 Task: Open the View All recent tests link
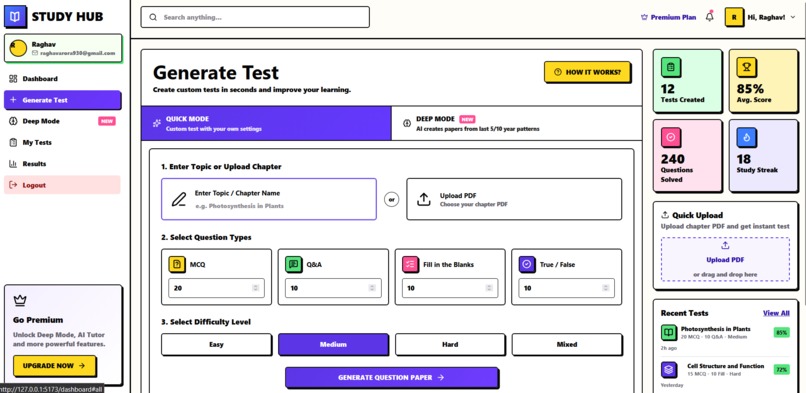pyautogui.click(x=776, y=313)
